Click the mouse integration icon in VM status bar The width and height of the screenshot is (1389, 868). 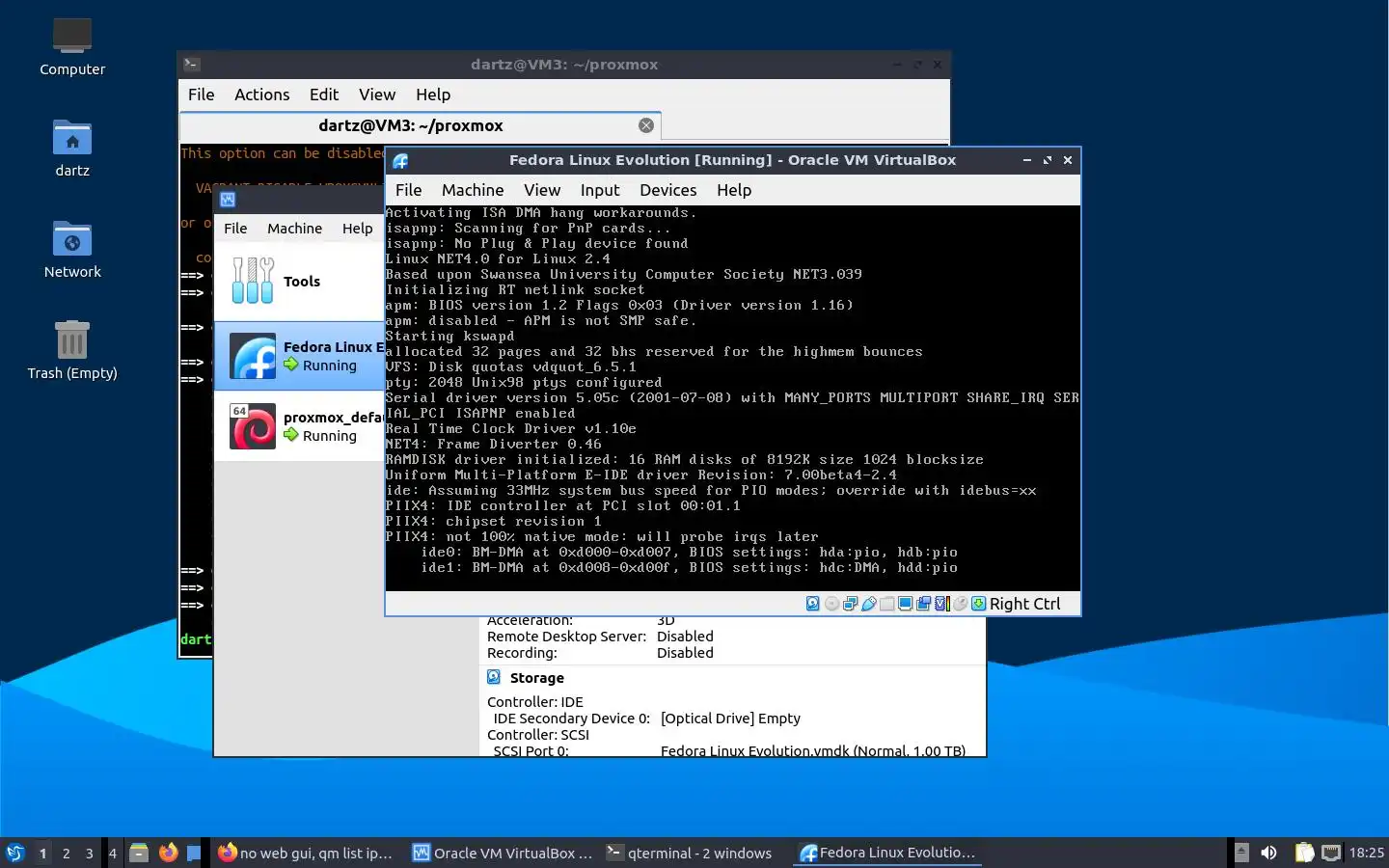coord(960,604)
